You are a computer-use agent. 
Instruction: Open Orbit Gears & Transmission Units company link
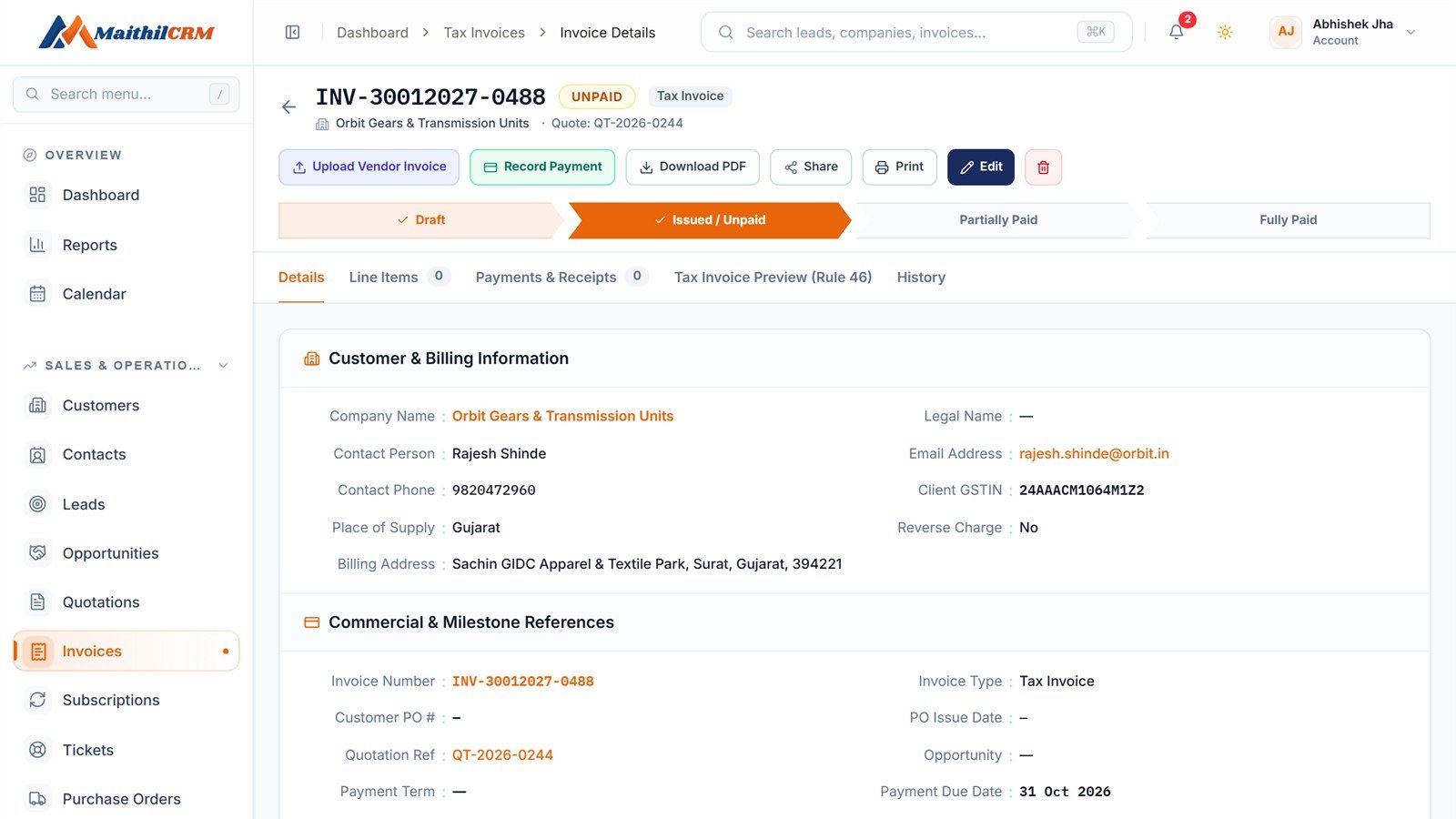[562, 417]
